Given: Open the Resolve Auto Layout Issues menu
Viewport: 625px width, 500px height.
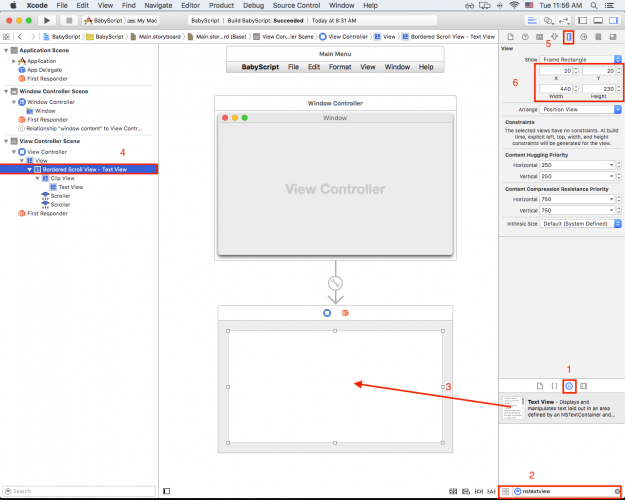Looking at the screenshot, I should coord(491,491).
